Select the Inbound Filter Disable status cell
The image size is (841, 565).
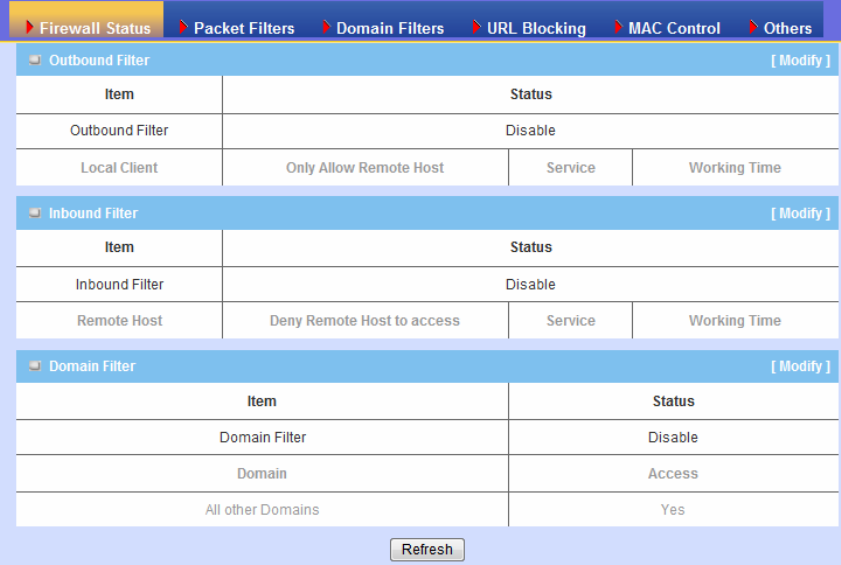[530, 284]
